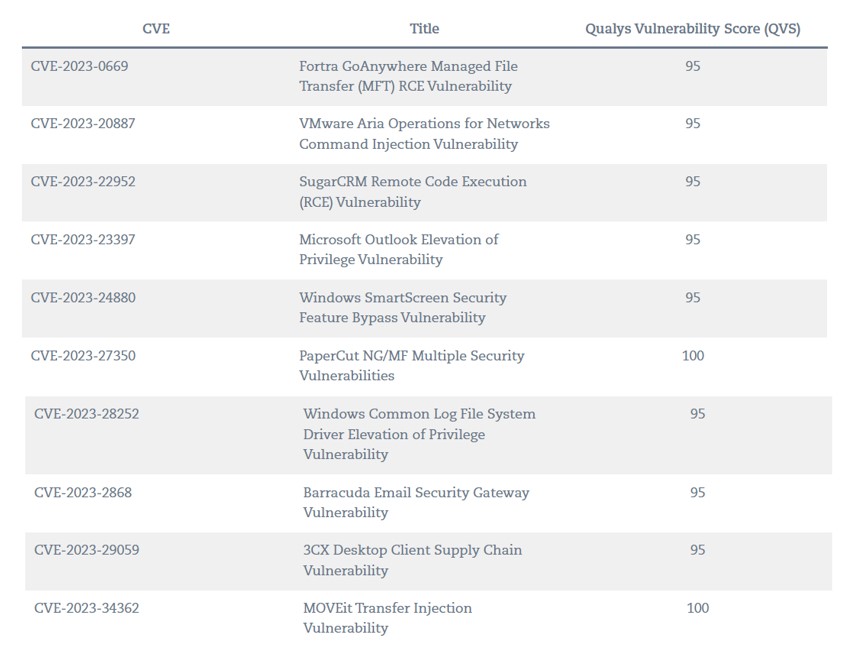
Task: Select the CVE-2023-27350 cell
Action: pyautogui.click(x=83, y=355)
